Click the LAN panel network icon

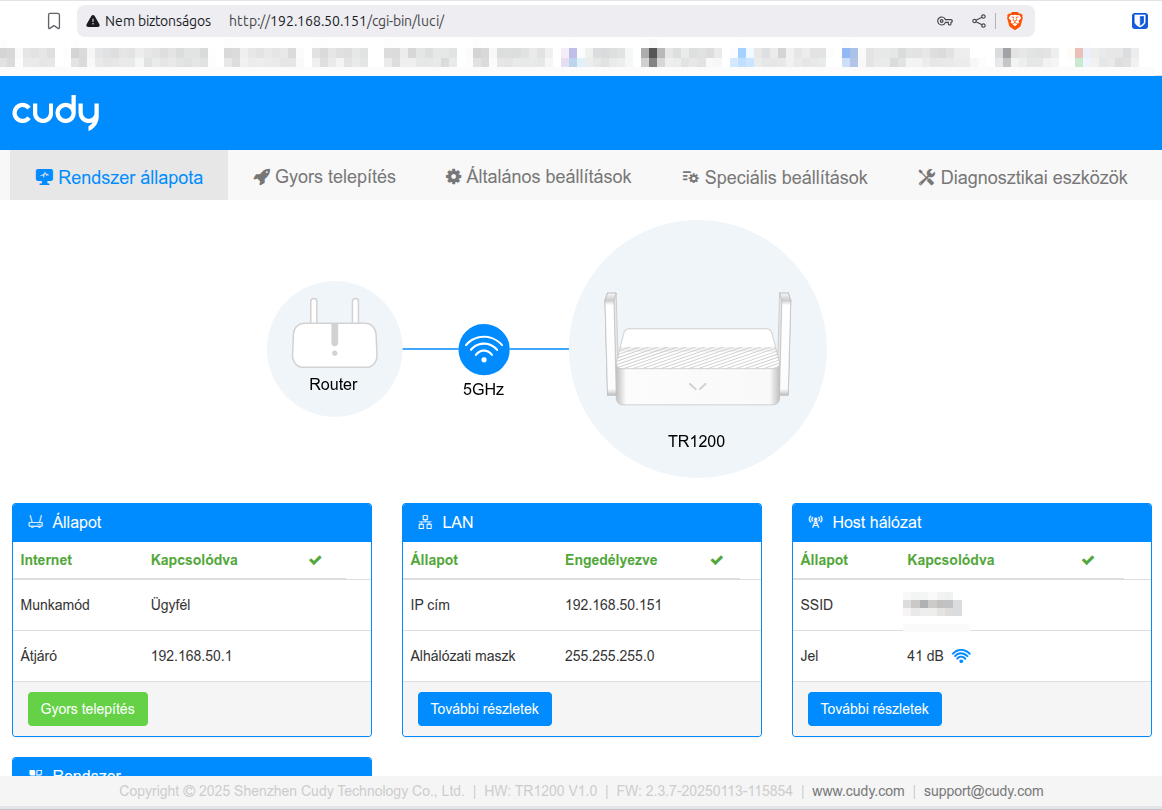click(425, 522)
